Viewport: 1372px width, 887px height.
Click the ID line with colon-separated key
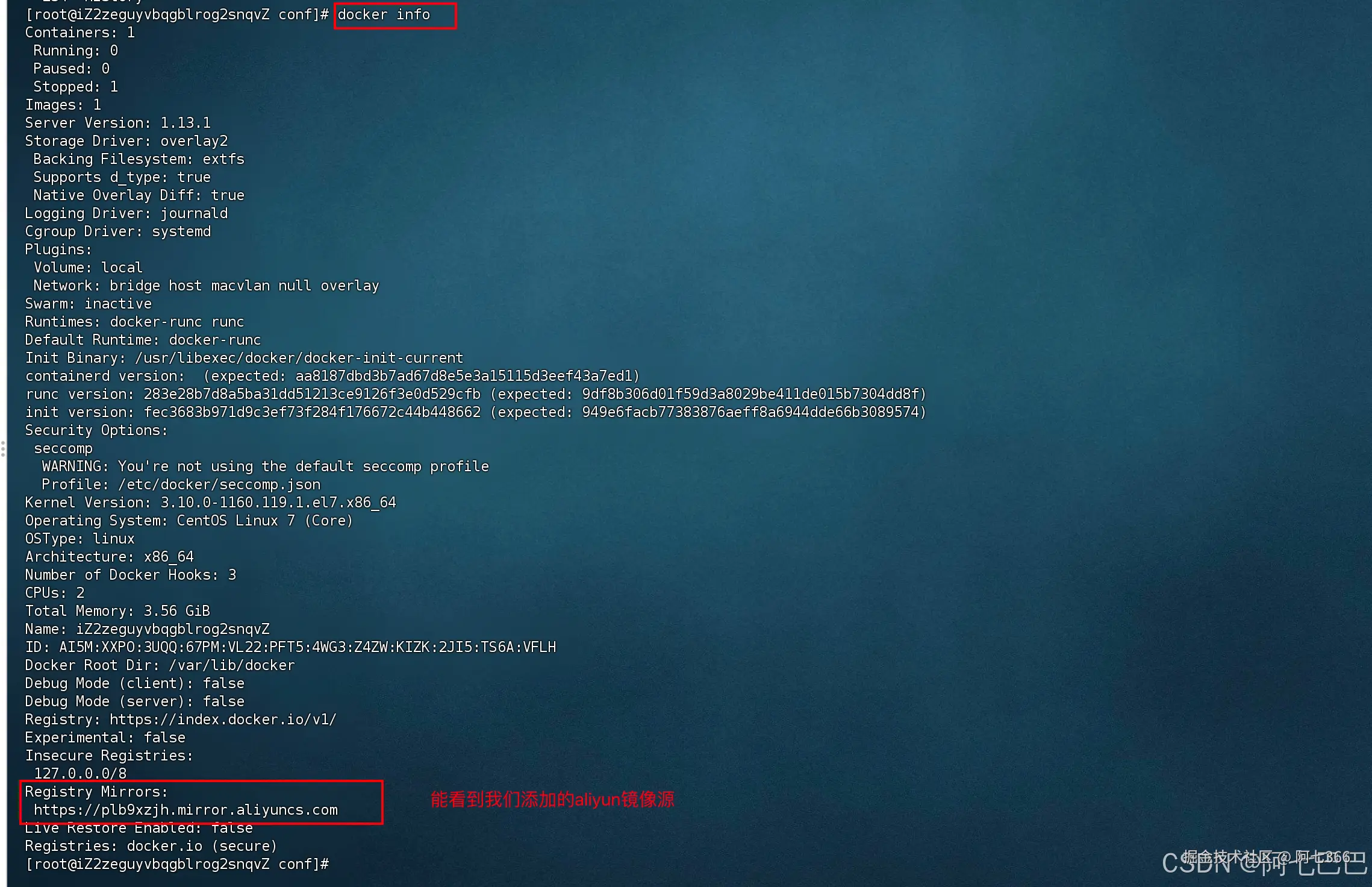point(291,647)
